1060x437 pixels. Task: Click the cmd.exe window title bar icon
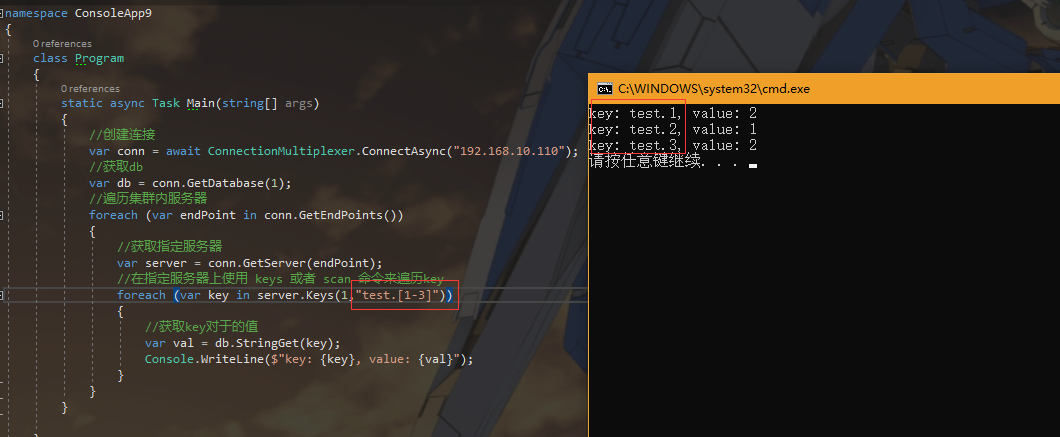604,89
